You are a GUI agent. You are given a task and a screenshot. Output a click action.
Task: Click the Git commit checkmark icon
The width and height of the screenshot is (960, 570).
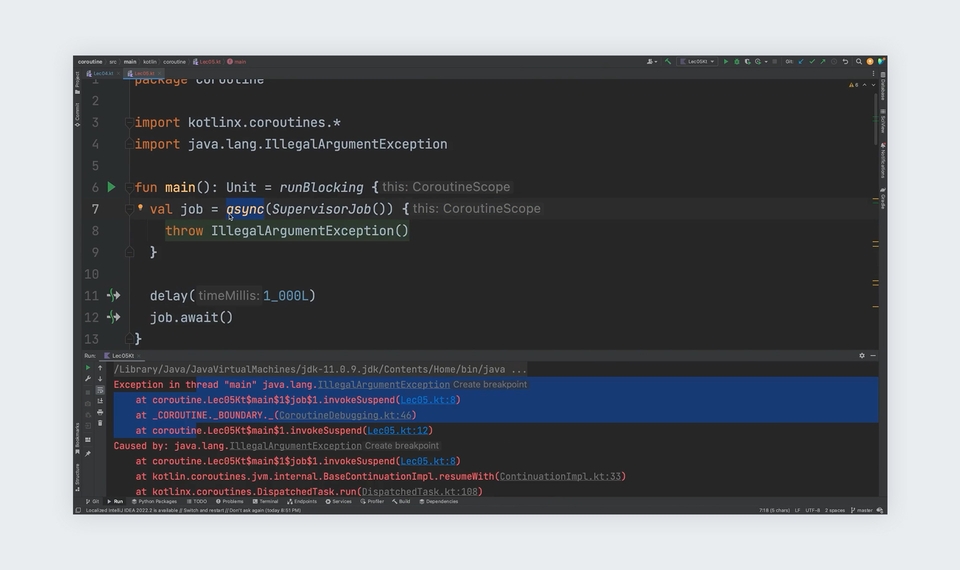point(812,62)
